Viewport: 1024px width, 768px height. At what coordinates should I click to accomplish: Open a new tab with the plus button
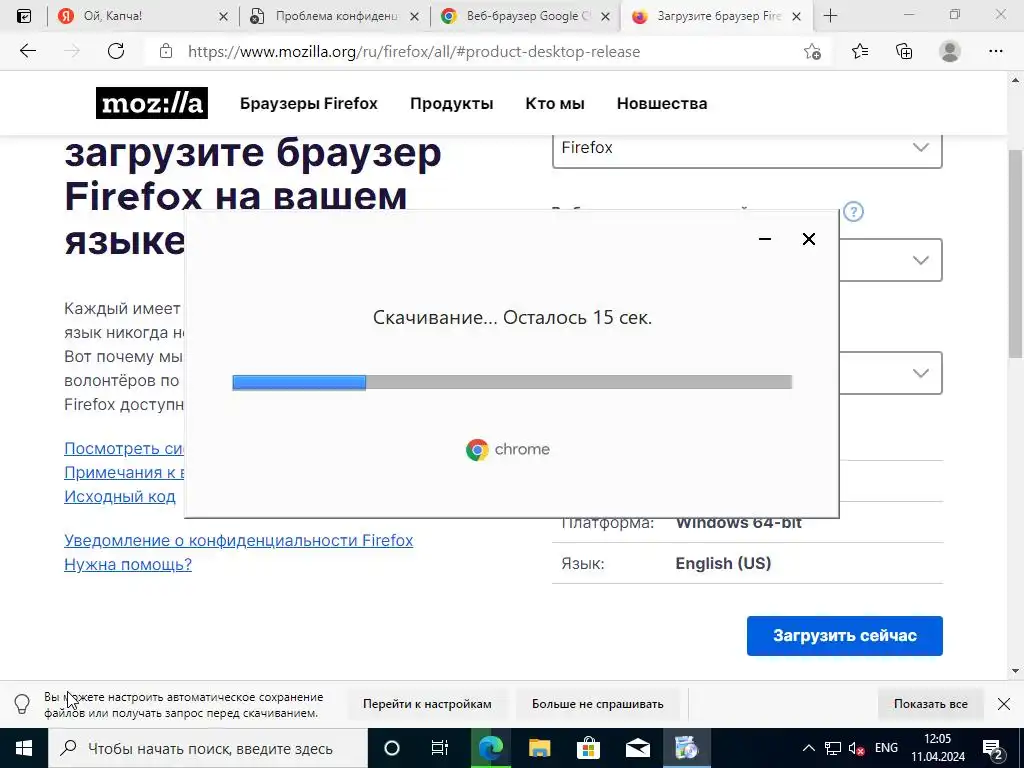click(830, 16)
